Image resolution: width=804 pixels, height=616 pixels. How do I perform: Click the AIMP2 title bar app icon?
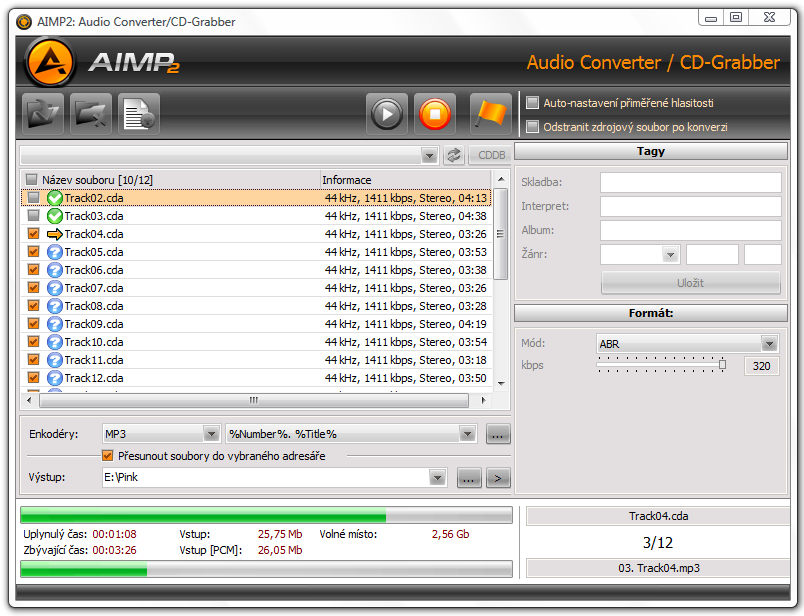24,22
